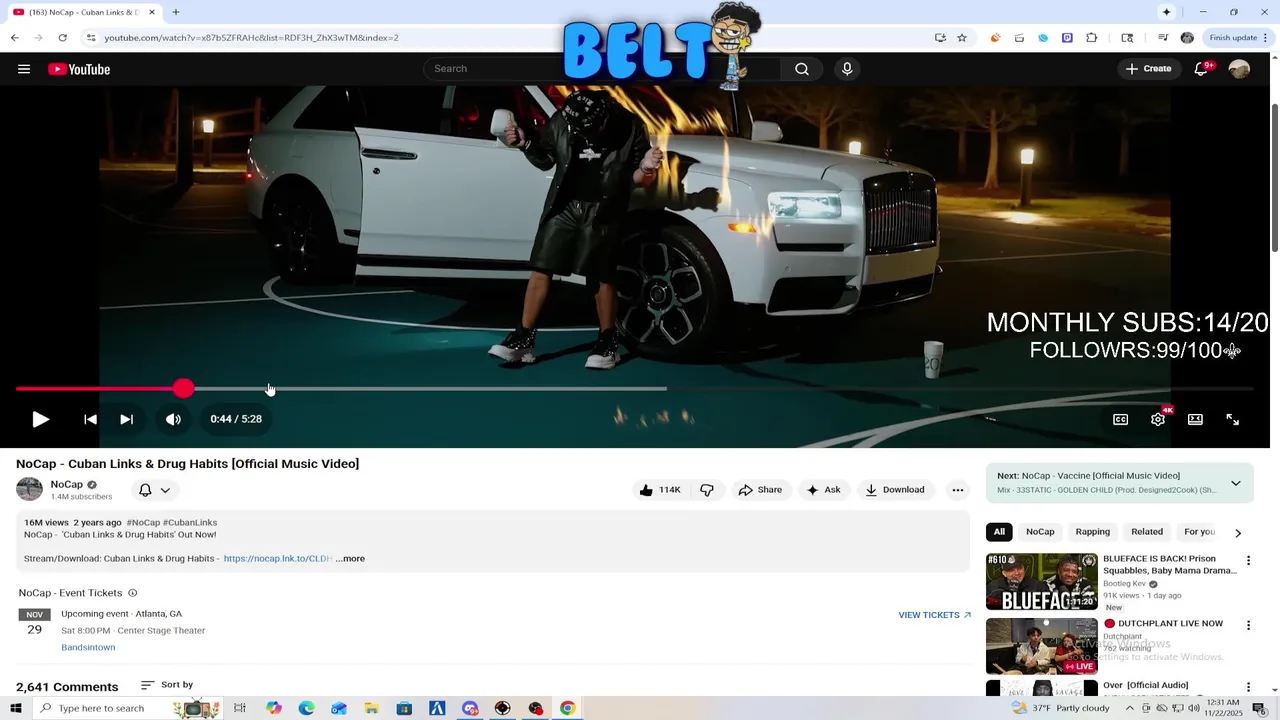Image resolution: width=1280 pixels, height=720 pixels.
Task: Open the Create menu
Action: (1148, 69)
